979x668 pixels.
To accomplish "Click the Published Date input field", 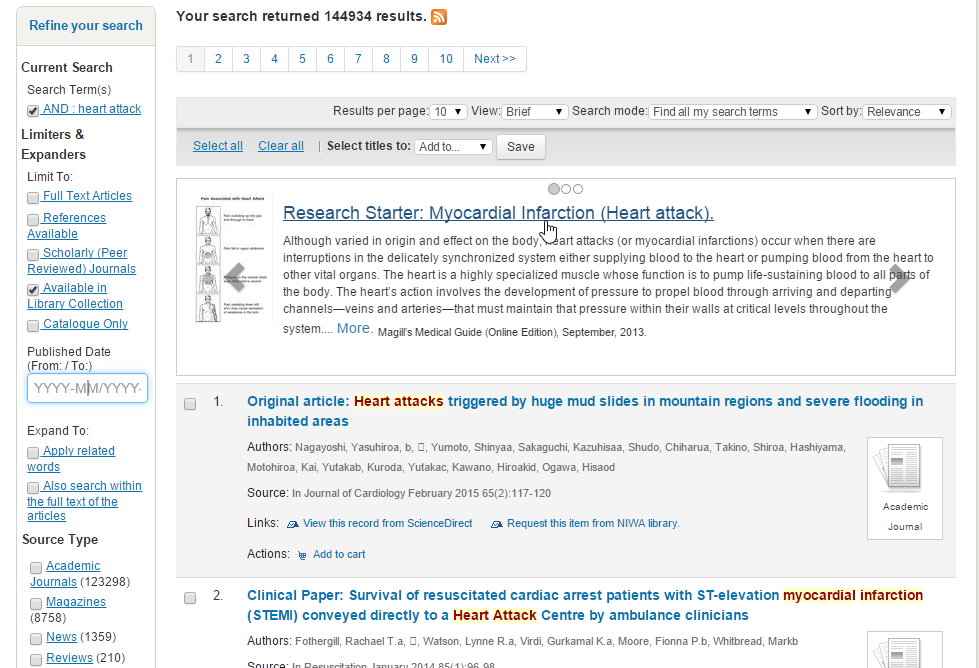I will coord(87,388).
